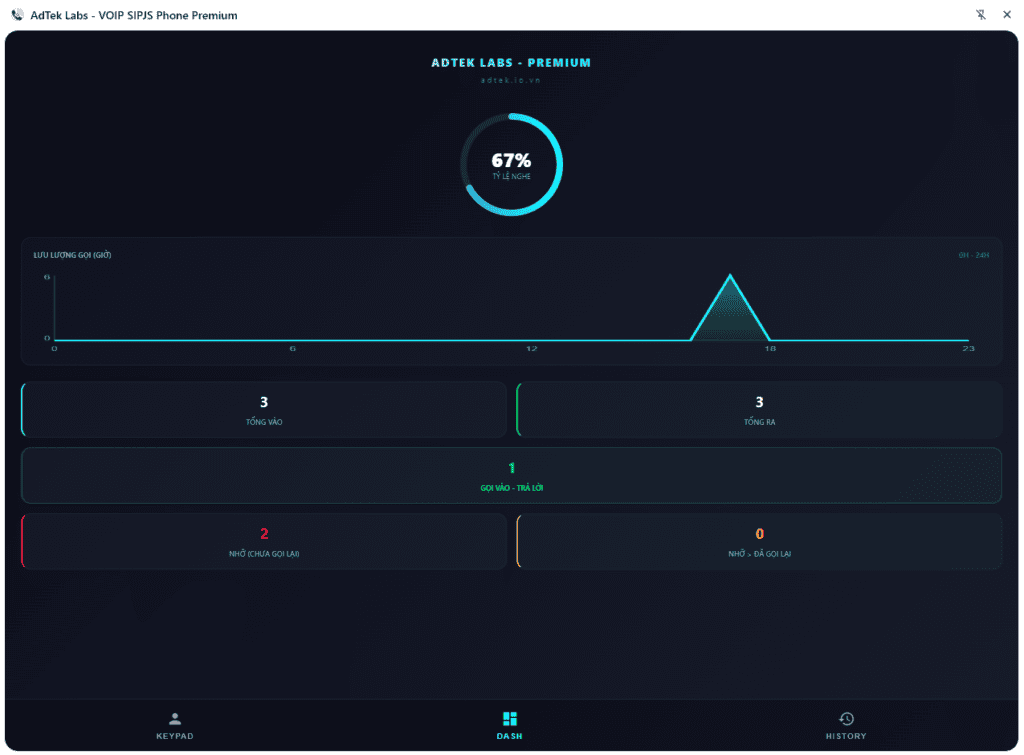This screenshot has height=755, width=1024.
Task: Click the pin window icon in title bar
Action: (x=981, y=14)
